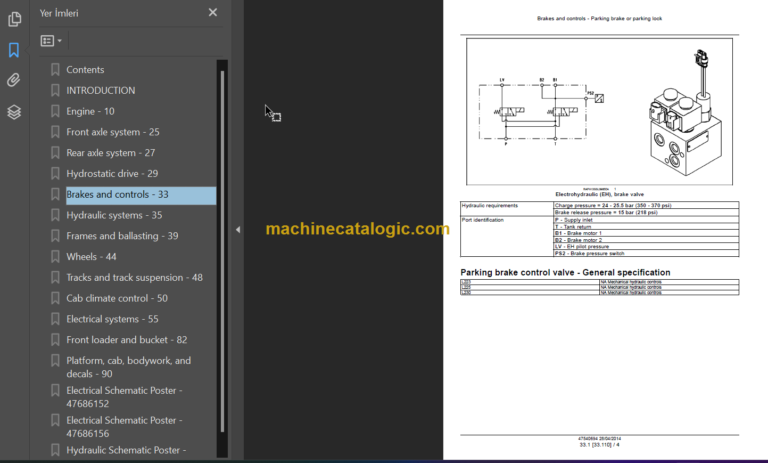Image resolution: width=768 pixels, height=463 pixels.
Task: Click bookmark icon beside Cab climate control
Action: pos(55,298)
